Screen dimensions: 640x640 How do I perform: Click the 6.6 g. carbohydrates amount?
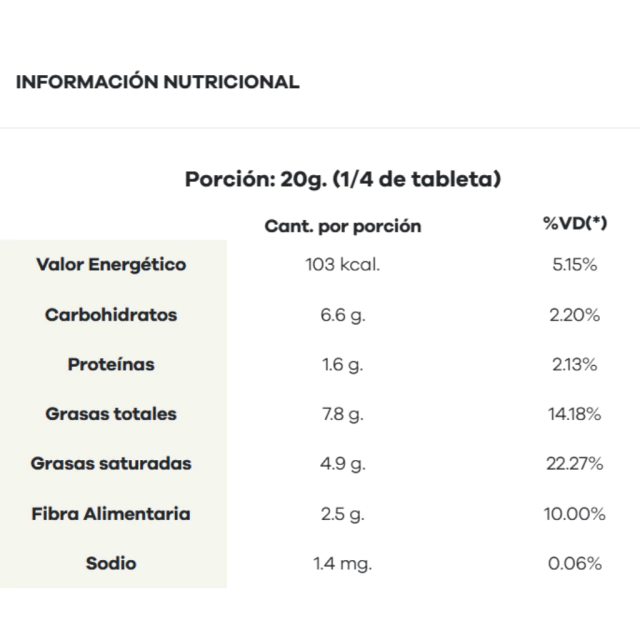point(343,315)
